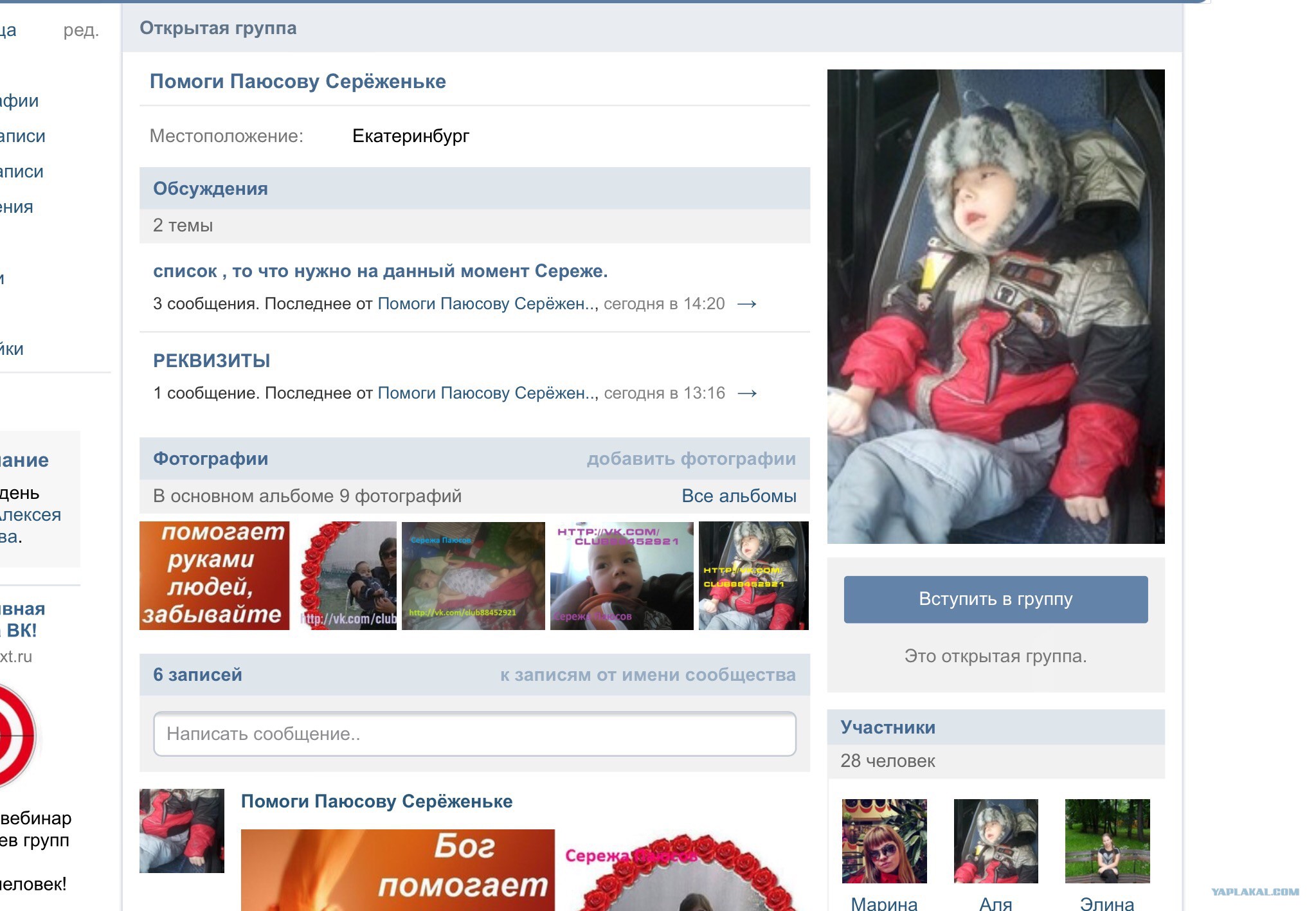Click the 'Вступить в группу' button
1316x911 pixels.
point(995,599)
